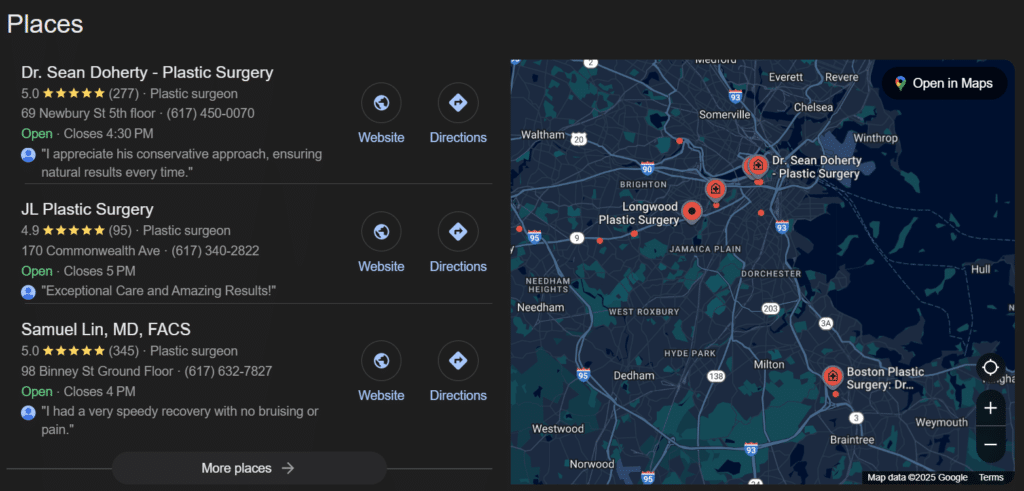The width and height of the screenshot is (1024, 491).
Task: Click the Directions label under JL Plastic Surgery
Action: pyautogui.click(x=458, y=266)
